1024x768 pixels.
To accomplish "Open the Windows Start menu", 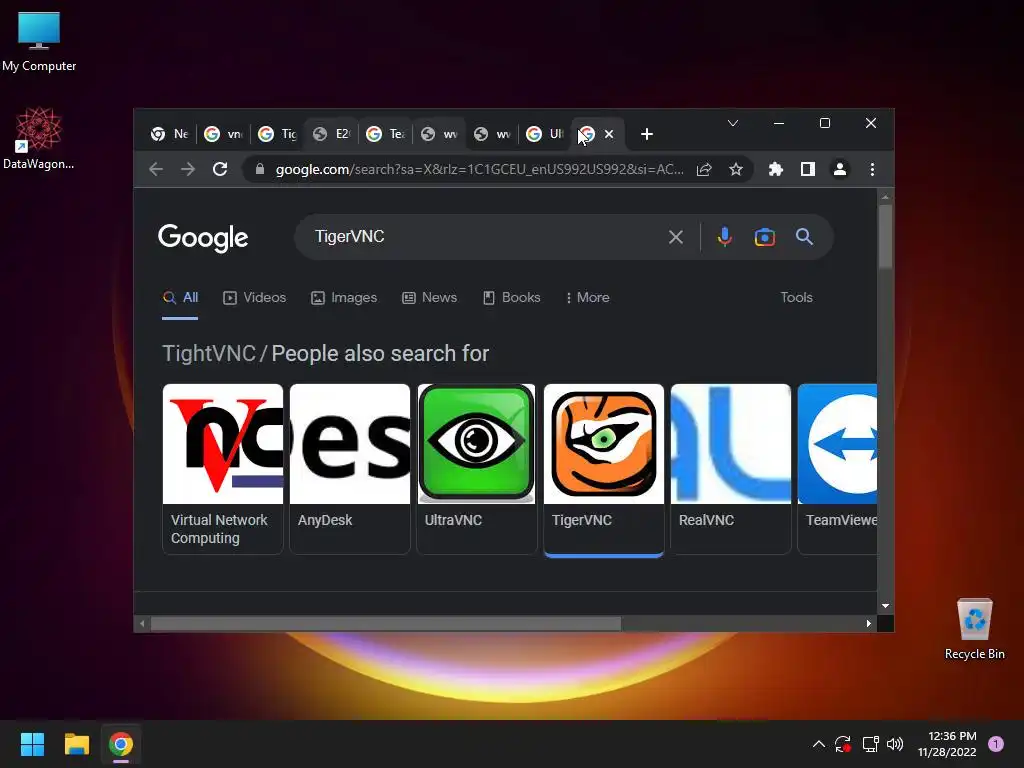I will (32, 744).
